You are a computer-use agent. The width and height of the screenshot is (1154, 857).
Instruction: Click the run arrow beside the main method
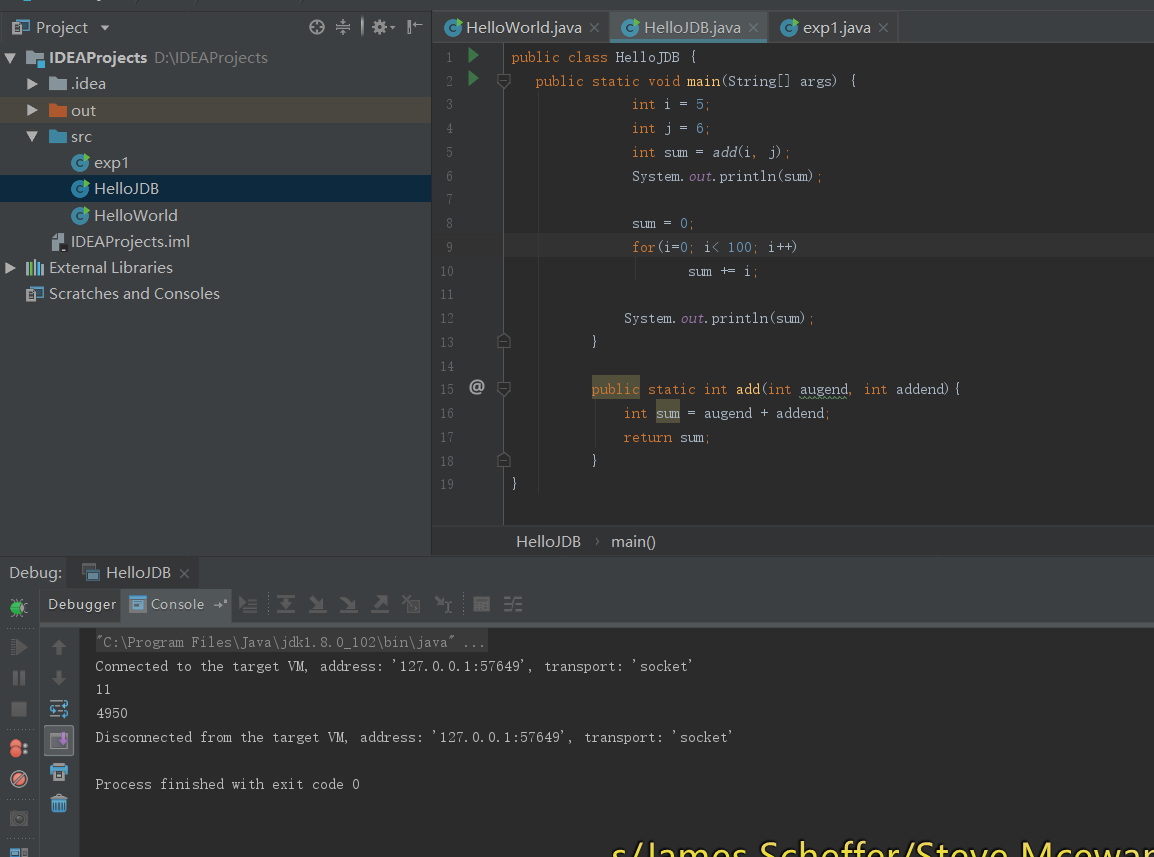click(x=473, y=79)
